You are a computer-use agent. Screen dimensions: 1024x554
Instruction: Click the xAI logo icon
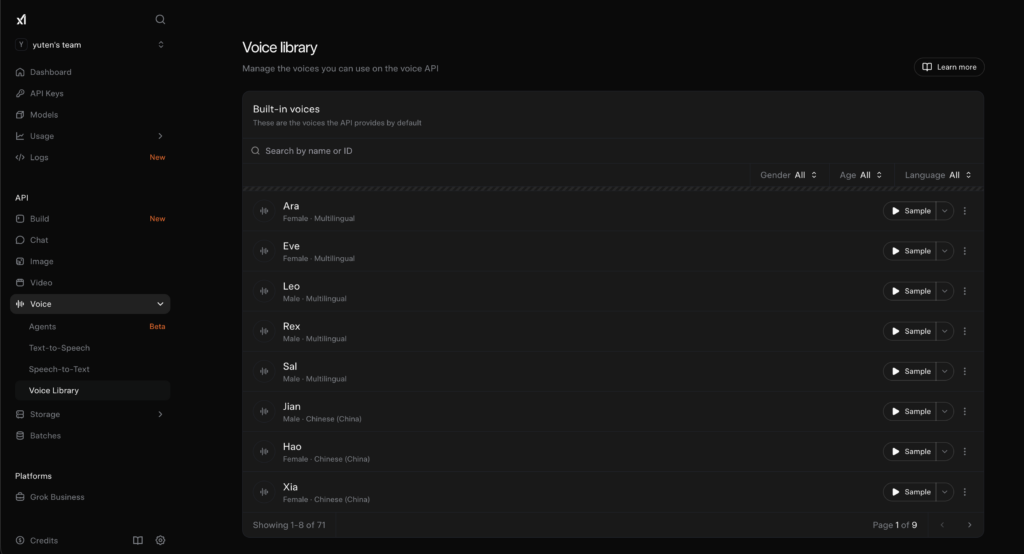point(22,20)
